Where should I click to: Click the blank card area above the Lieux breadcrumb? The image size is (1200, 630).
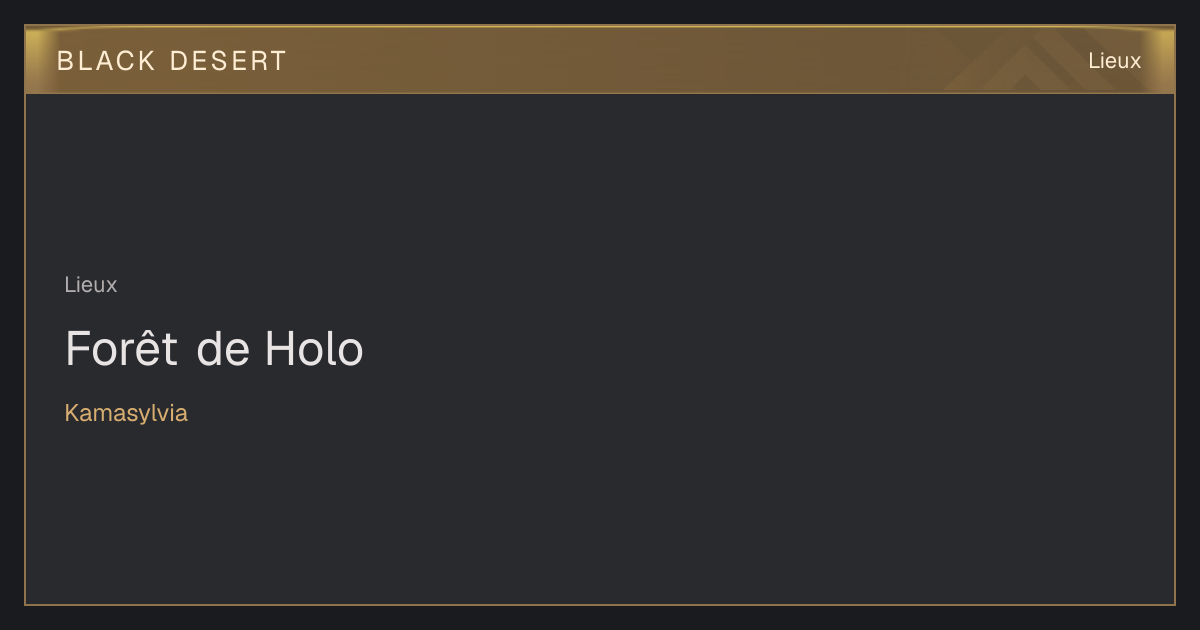[600, 180]
